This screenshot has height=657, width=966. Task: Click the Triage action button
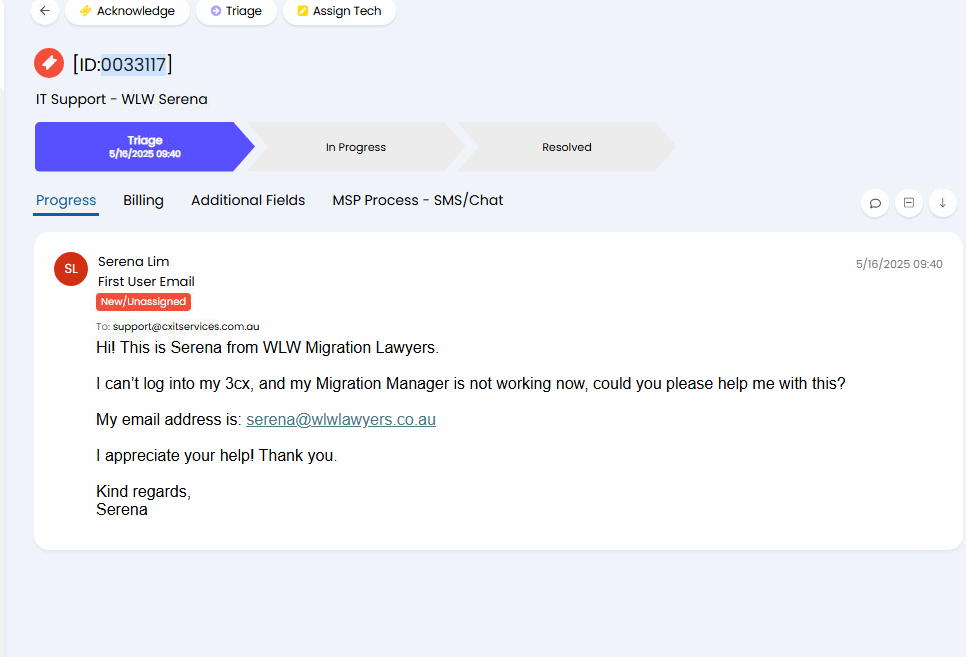237,10
